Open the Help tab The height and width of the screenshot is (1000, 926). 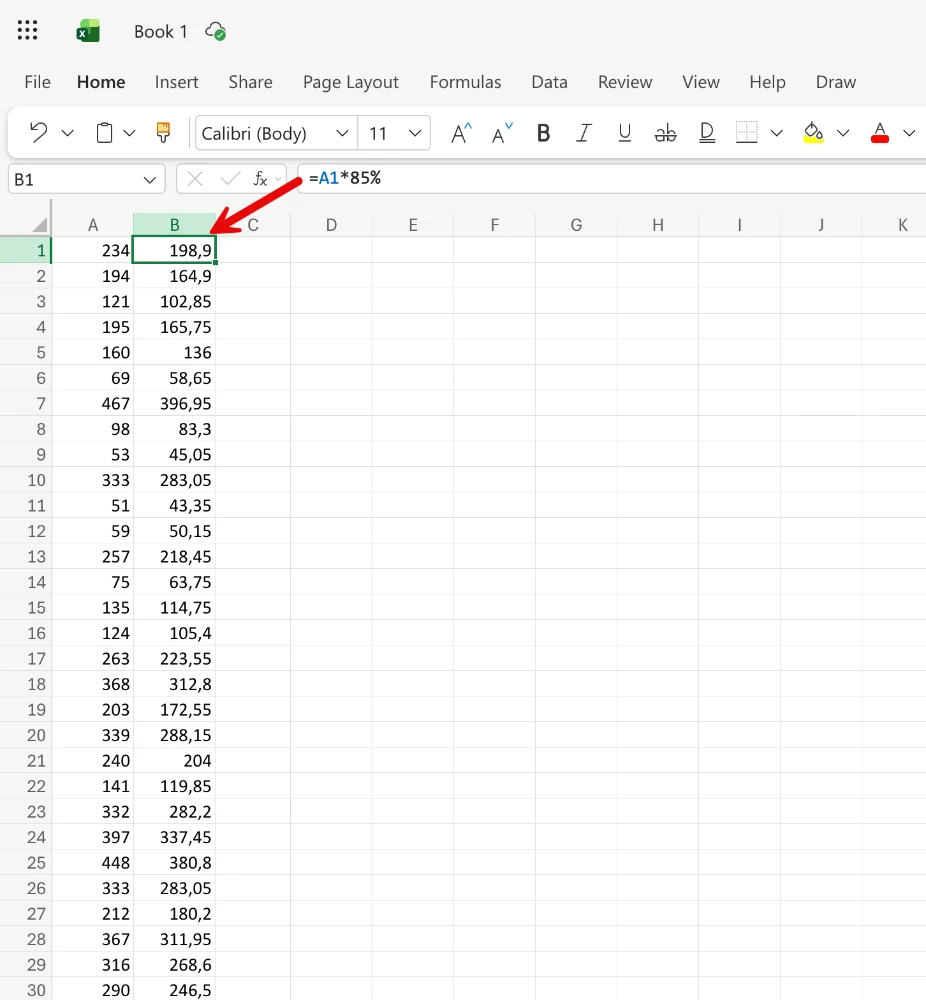coord(767,82)
